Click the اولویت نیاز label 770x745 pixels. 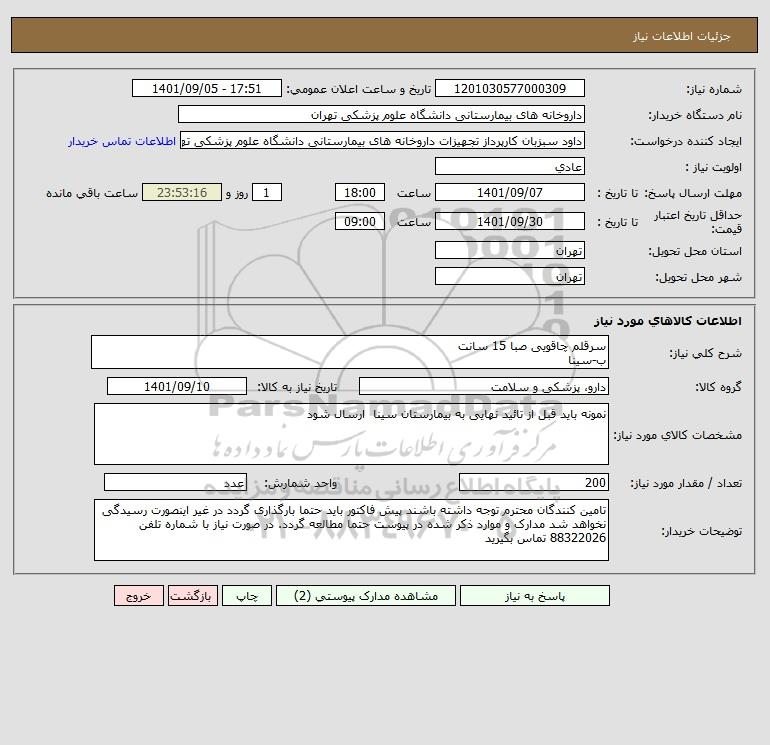click(x=714, y=167)
